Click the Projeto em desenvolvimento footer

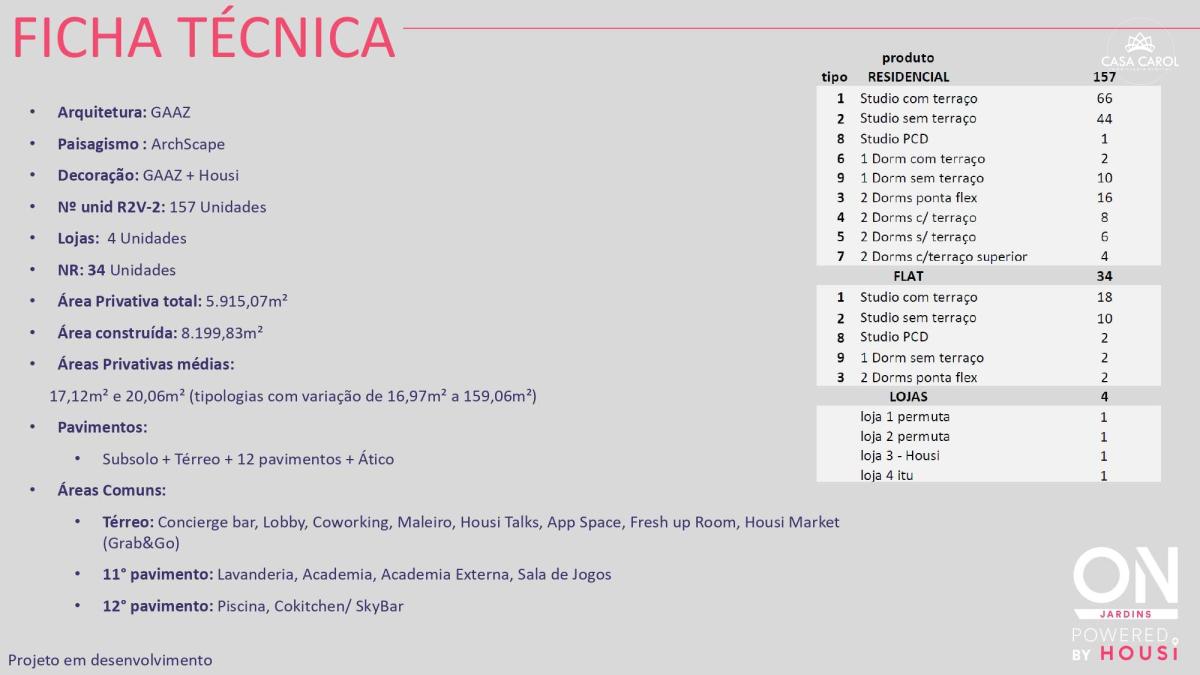tap(110, 660)
